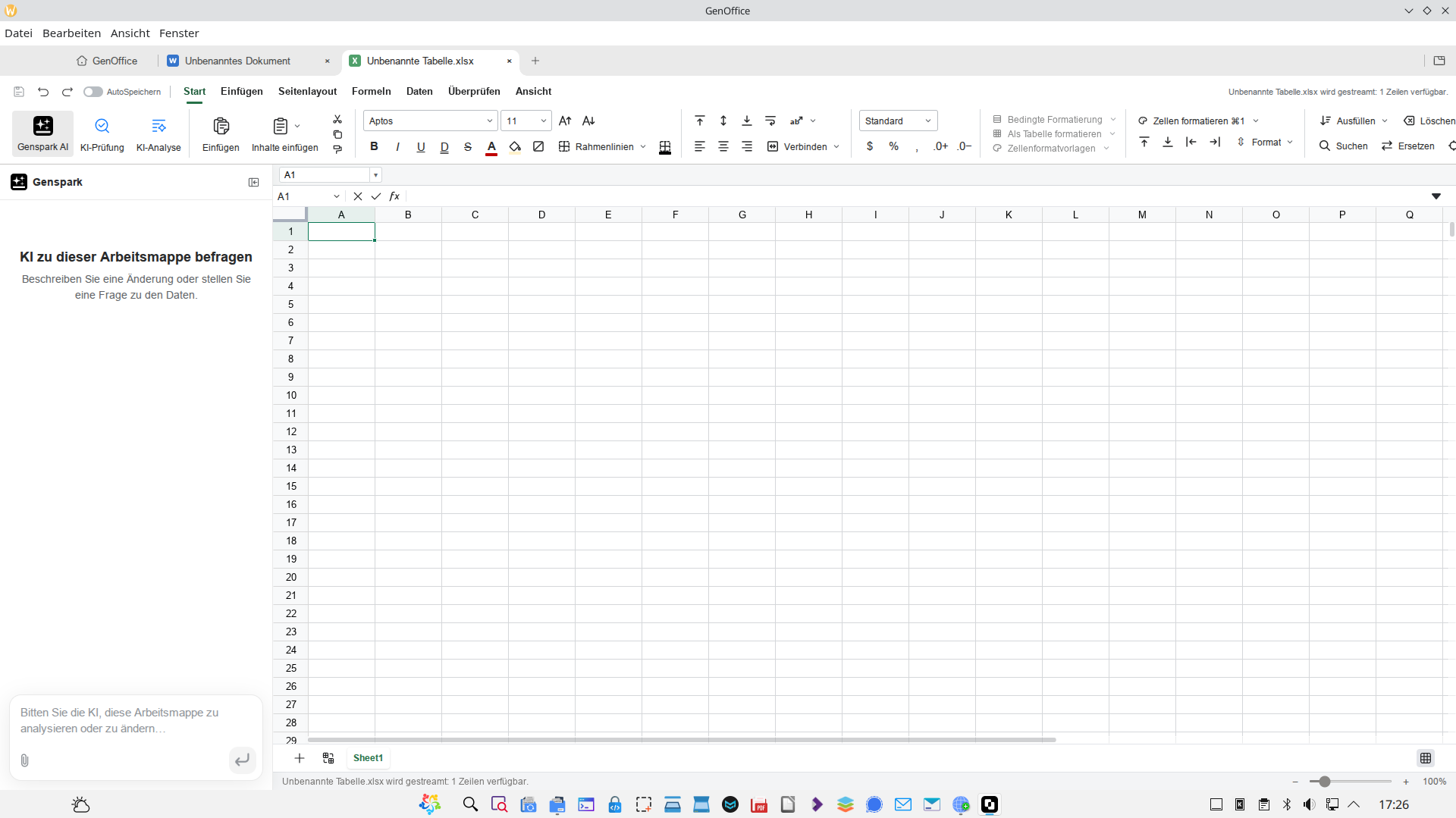Collapse the Genspark side panel
This screenshot has width=1456, height=818.
point(254,182)
